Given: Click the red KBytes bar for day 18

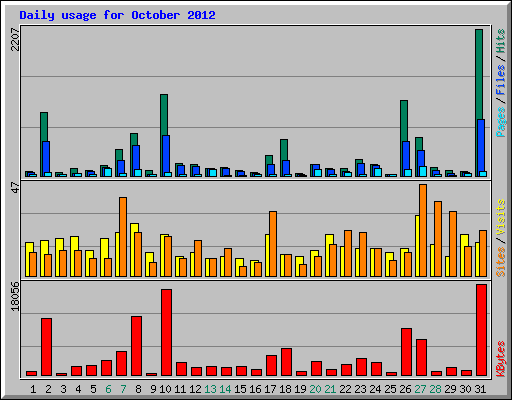Looking at the screenshot, I should [287, 362].
